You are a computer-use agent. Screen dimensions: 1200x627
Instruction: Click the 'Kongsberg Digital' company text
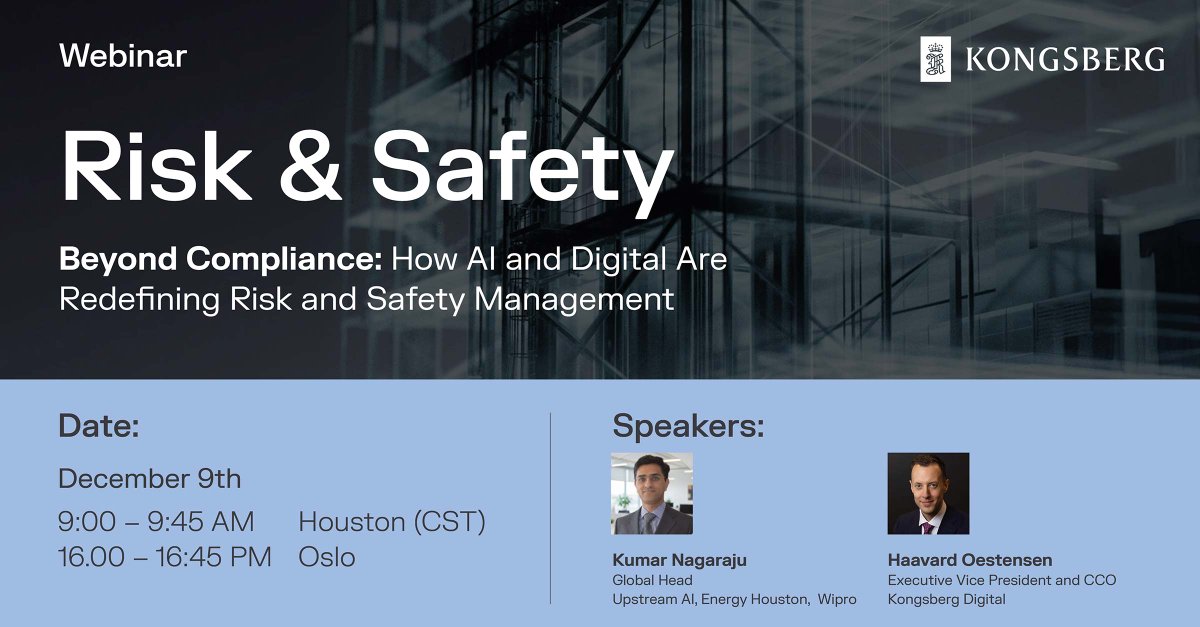(x=947, y=599)
